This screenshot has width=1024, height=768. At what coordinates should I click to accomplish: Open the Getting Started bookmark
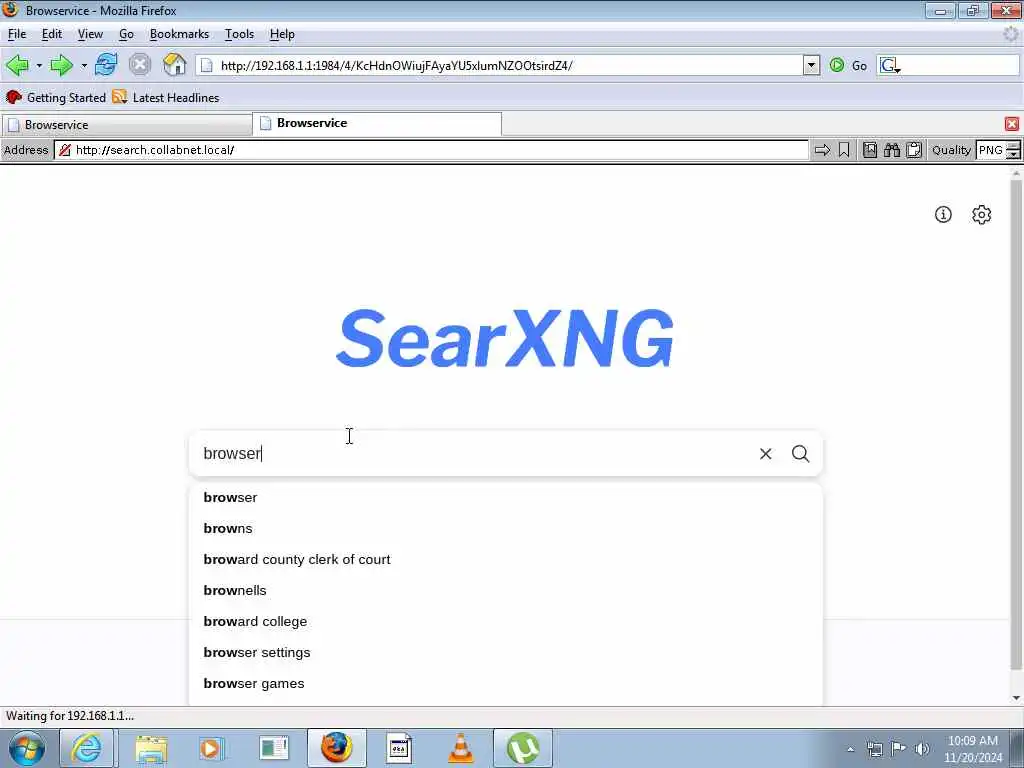(x=56, y=97)
